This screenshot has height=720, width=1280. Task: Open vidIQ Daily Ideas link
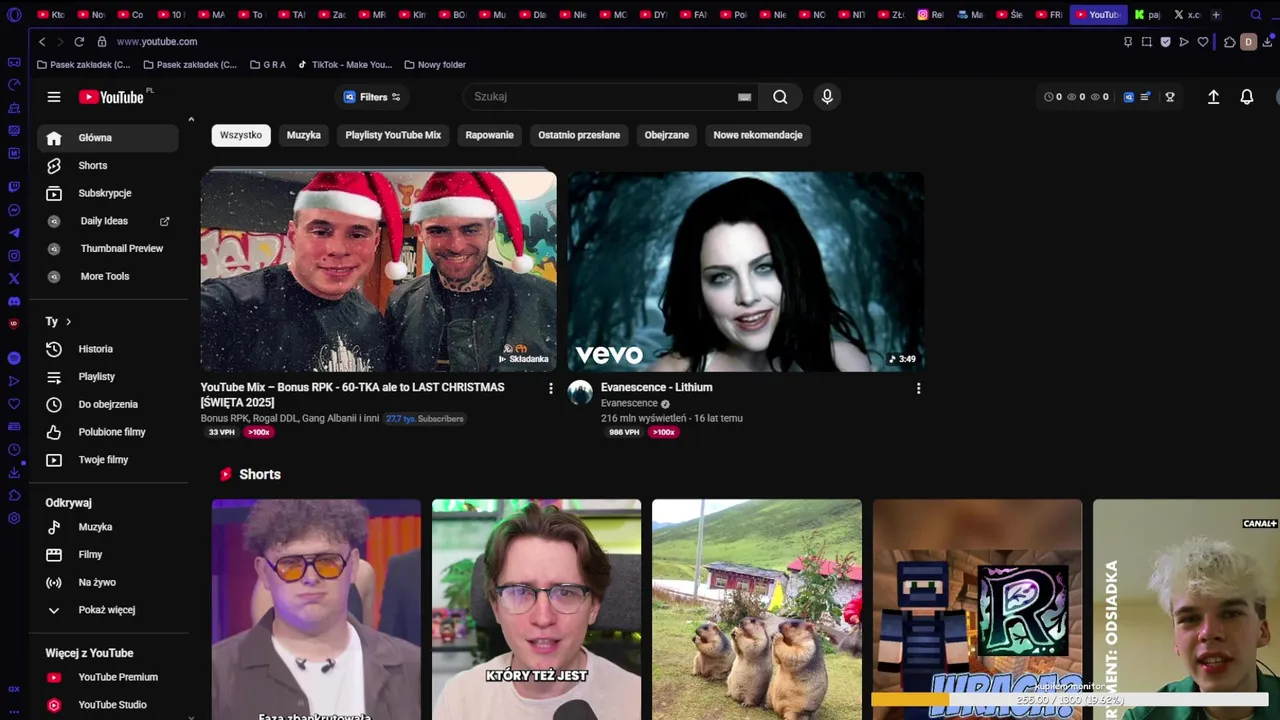coord(108,221)
